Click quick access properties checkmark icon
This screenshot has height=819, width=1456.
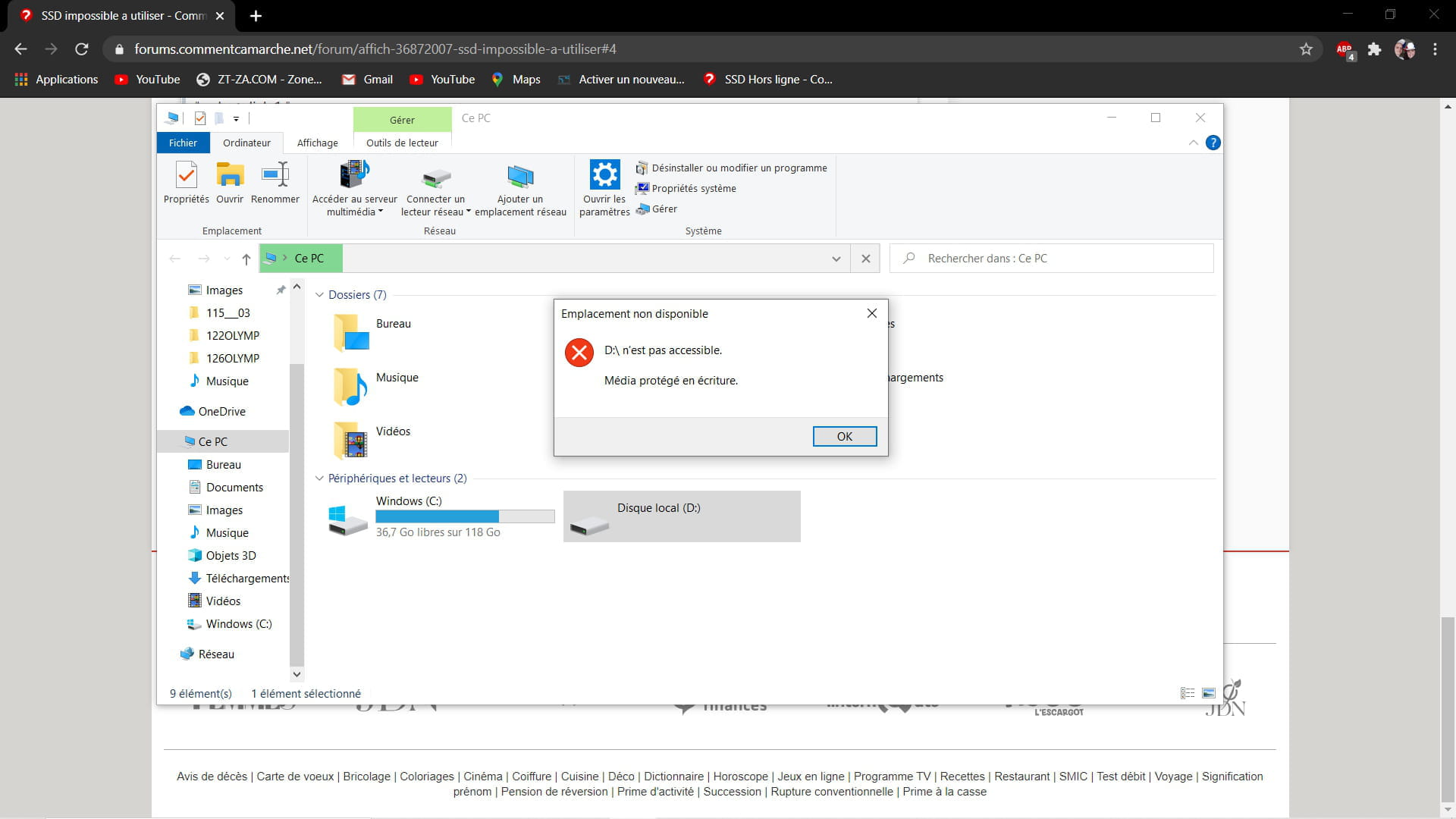pos(200,118)
